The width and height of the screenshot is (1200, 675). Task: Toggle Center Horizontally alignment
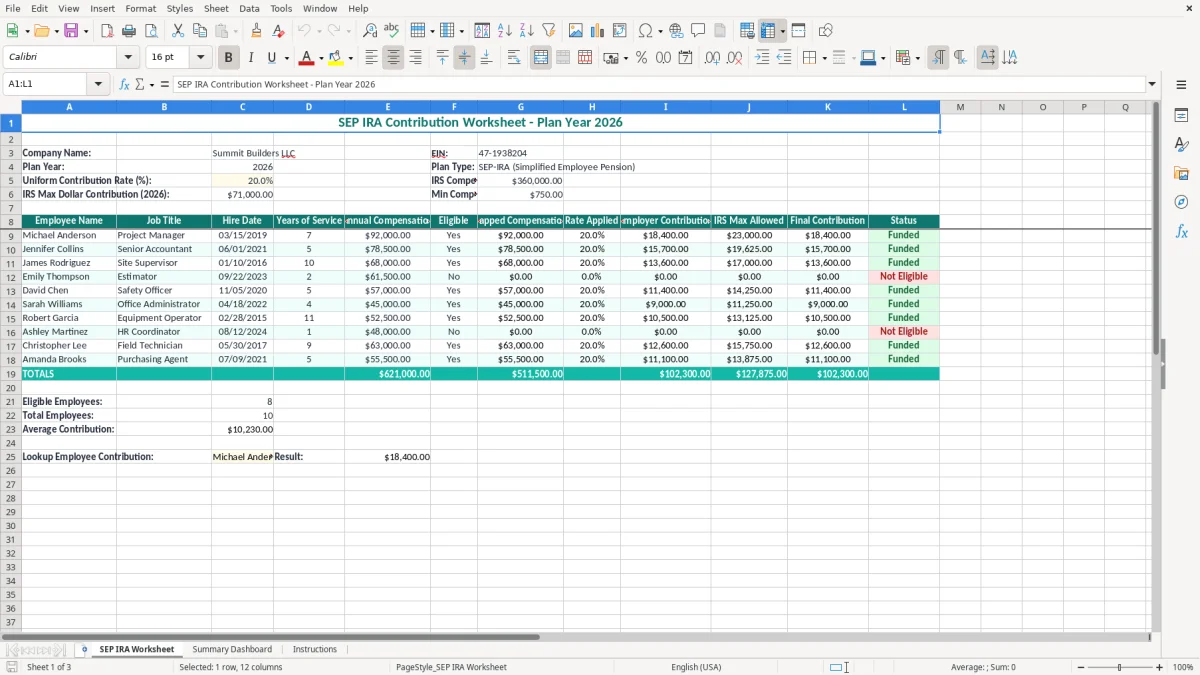click(393, 58)
